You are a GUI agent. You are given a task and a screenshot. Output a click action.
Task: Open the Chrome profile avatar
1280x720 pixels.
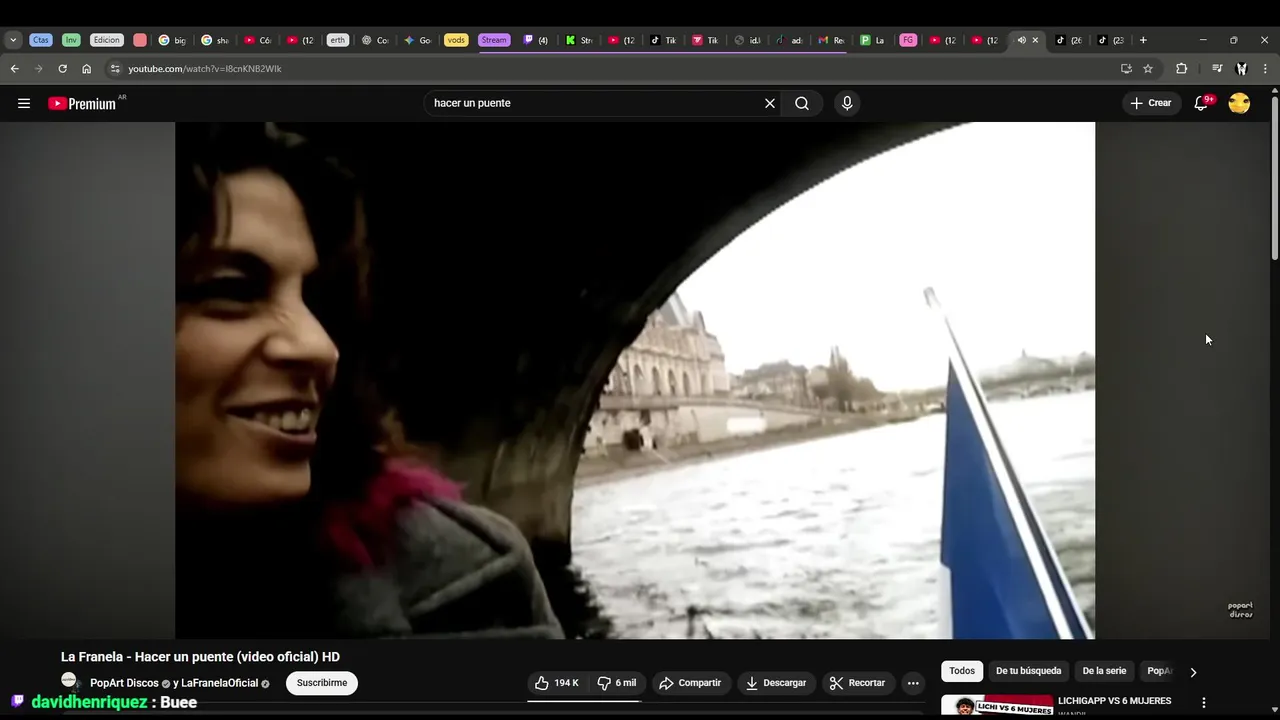click(1241, 69)
